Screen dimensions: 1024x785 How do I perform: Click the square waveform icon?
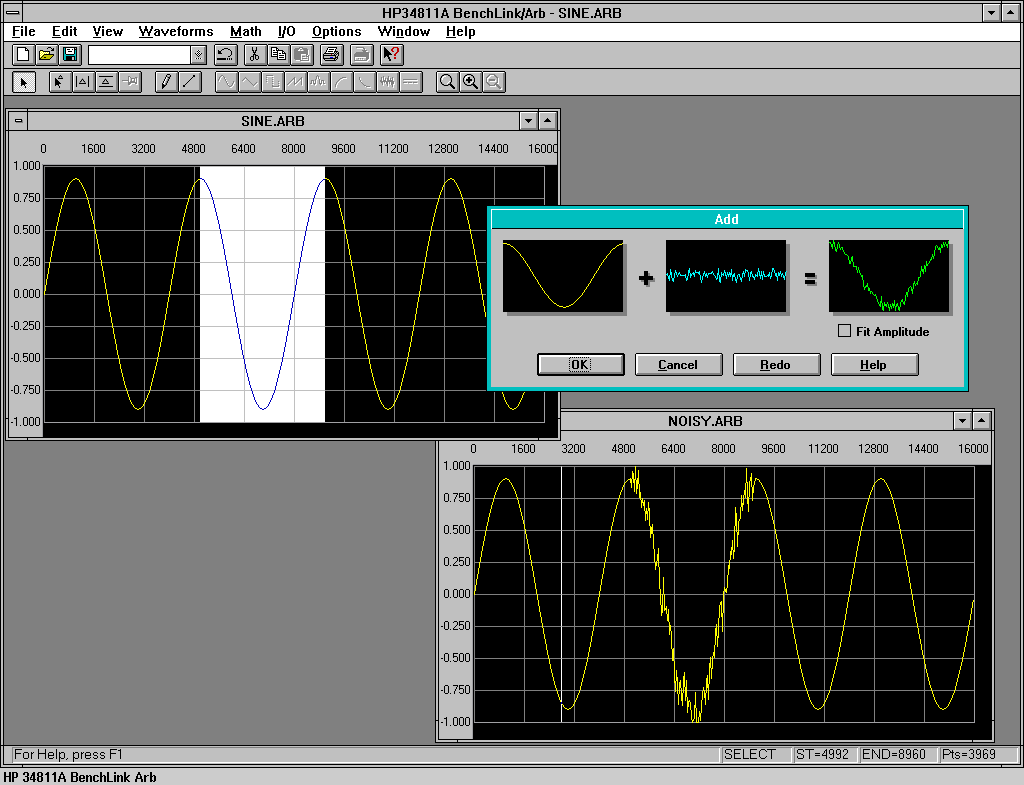pos(272,82)
